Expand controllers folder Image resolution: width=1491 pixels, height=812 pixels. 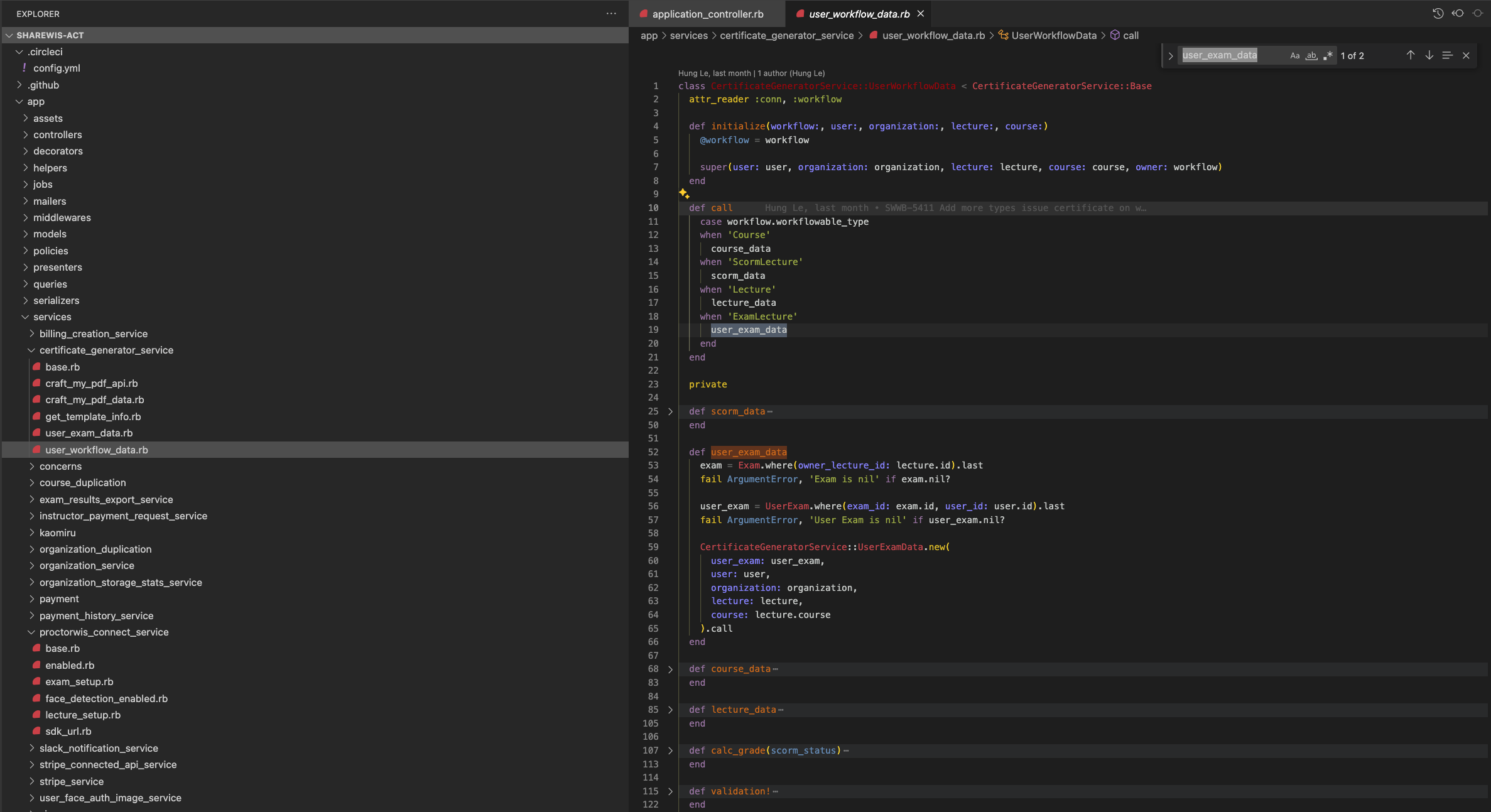click(x=315, y=134)
